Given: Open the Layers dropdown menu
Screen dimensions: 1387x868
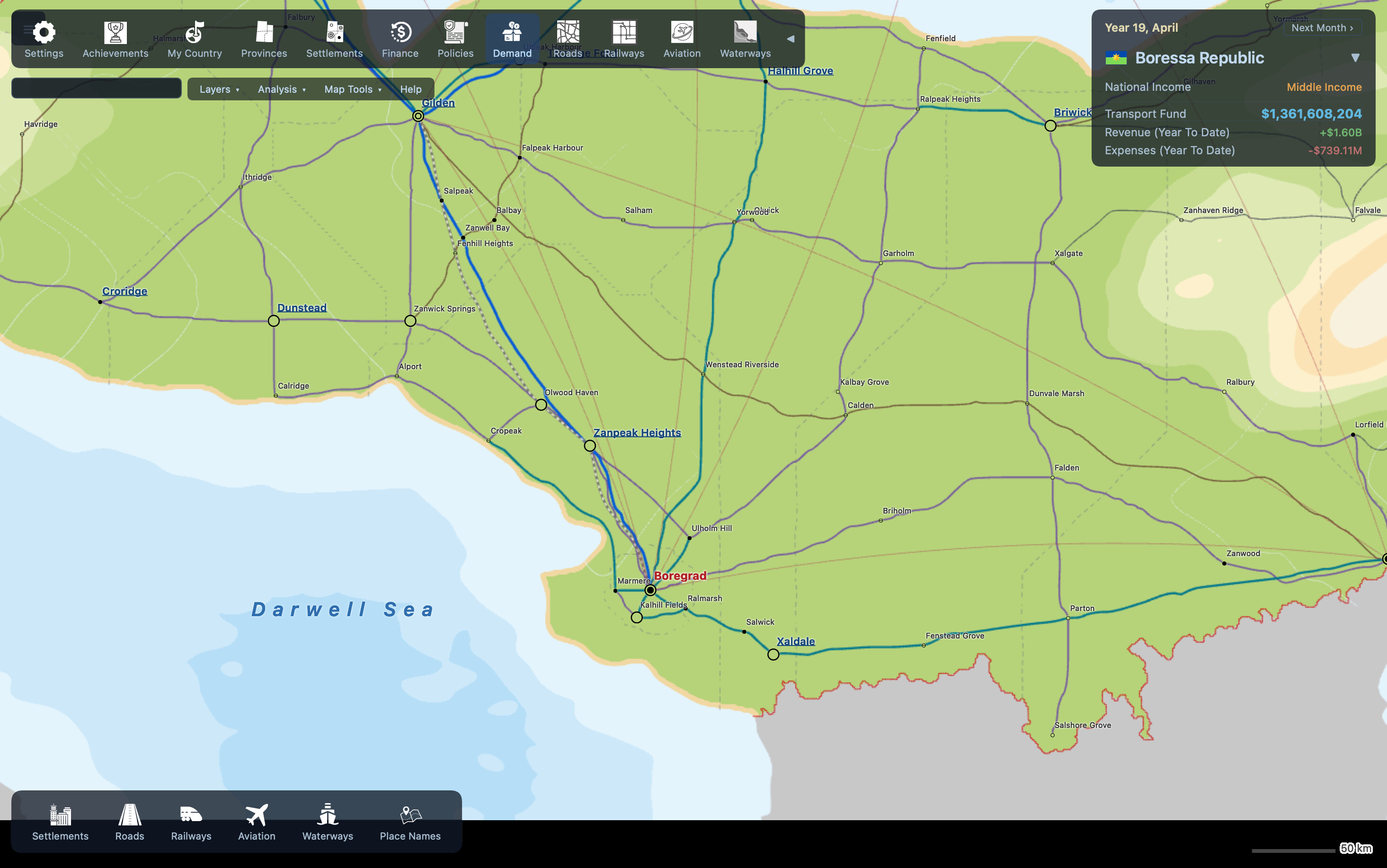Looking at the screenshot, I should (219, 89).
